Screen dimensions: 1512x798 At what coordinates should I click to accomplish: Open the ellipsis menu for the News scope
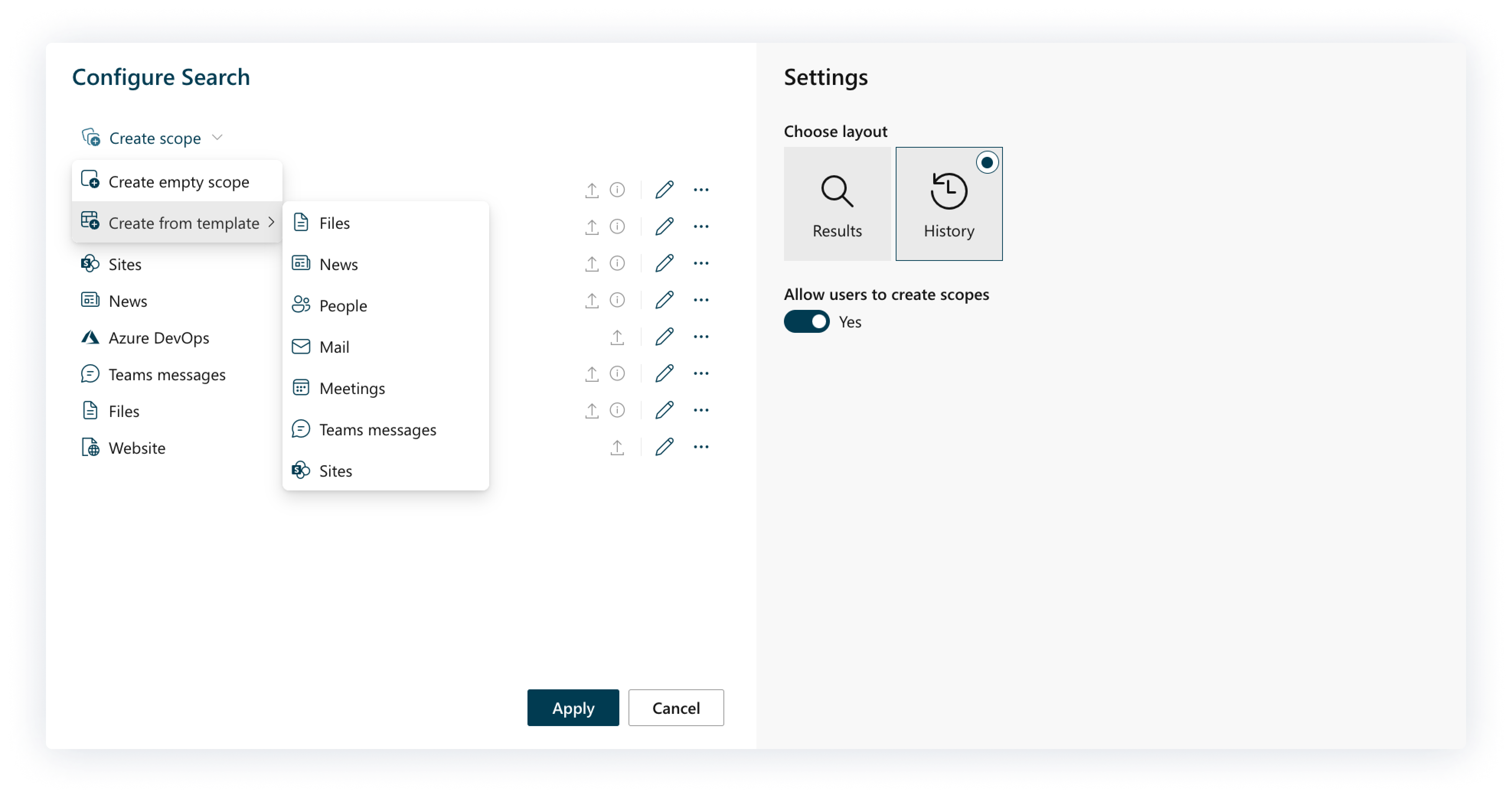[x=701, y=300]
